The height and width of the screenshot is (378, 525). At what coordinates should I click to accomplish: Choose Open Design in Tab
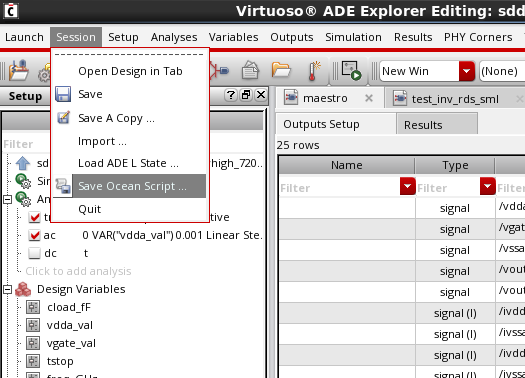(130, 71)
